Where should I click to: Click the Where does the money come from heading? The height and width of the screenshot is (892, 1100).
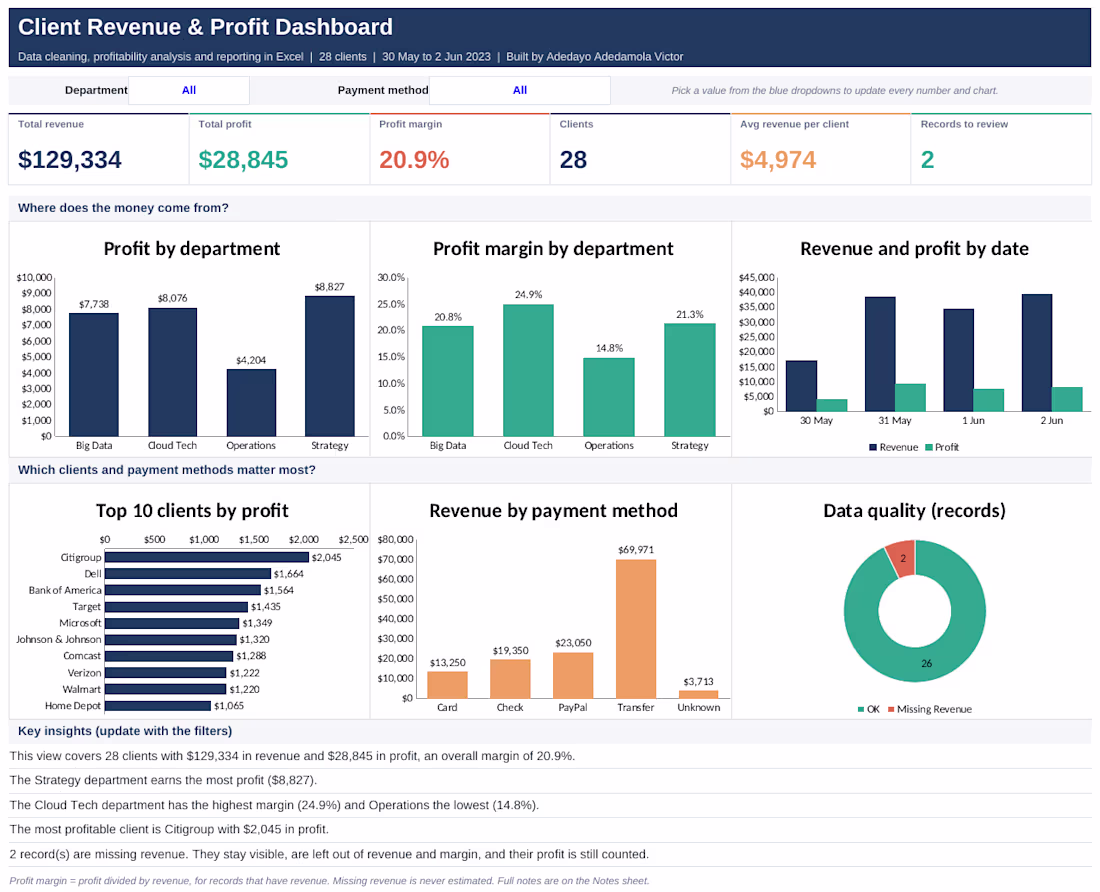123,208
